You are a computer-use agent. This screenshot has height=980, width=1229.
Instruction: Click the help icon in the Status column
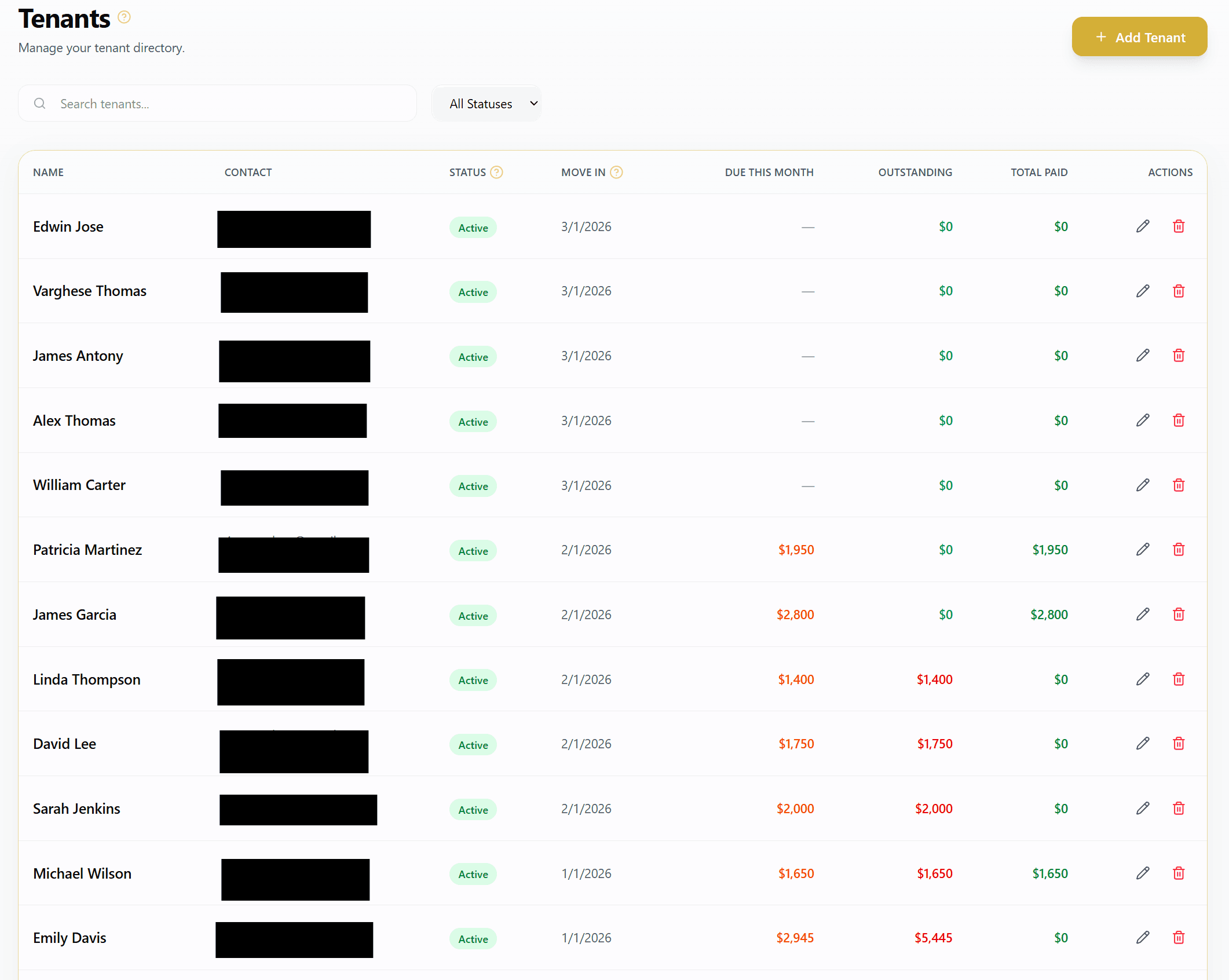tap(496, 172)
